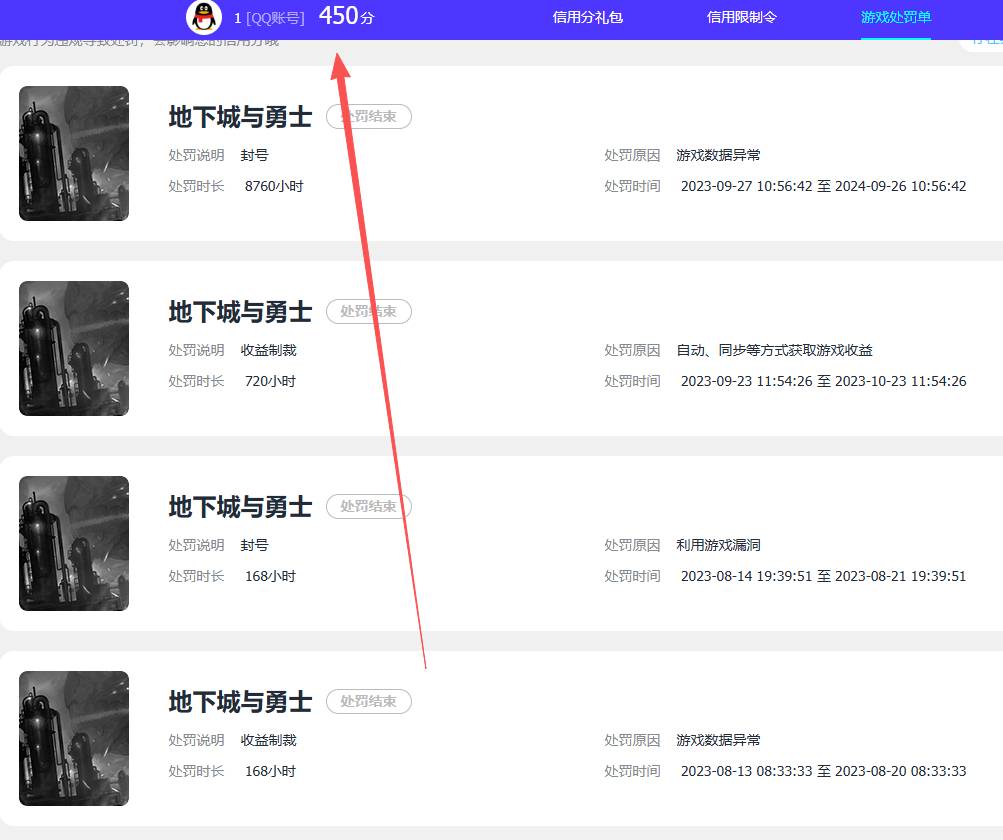Screen dimensions: 1003x840
Task: Click 处罚结束 badge on the 利用游戏漏洞 card
Action: [x=369, y=507]
